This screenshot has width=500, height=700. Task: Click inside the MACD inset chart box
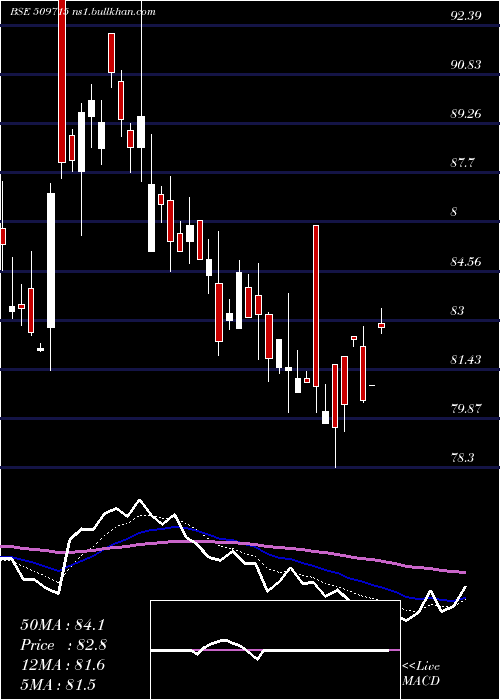click(275, 650)
